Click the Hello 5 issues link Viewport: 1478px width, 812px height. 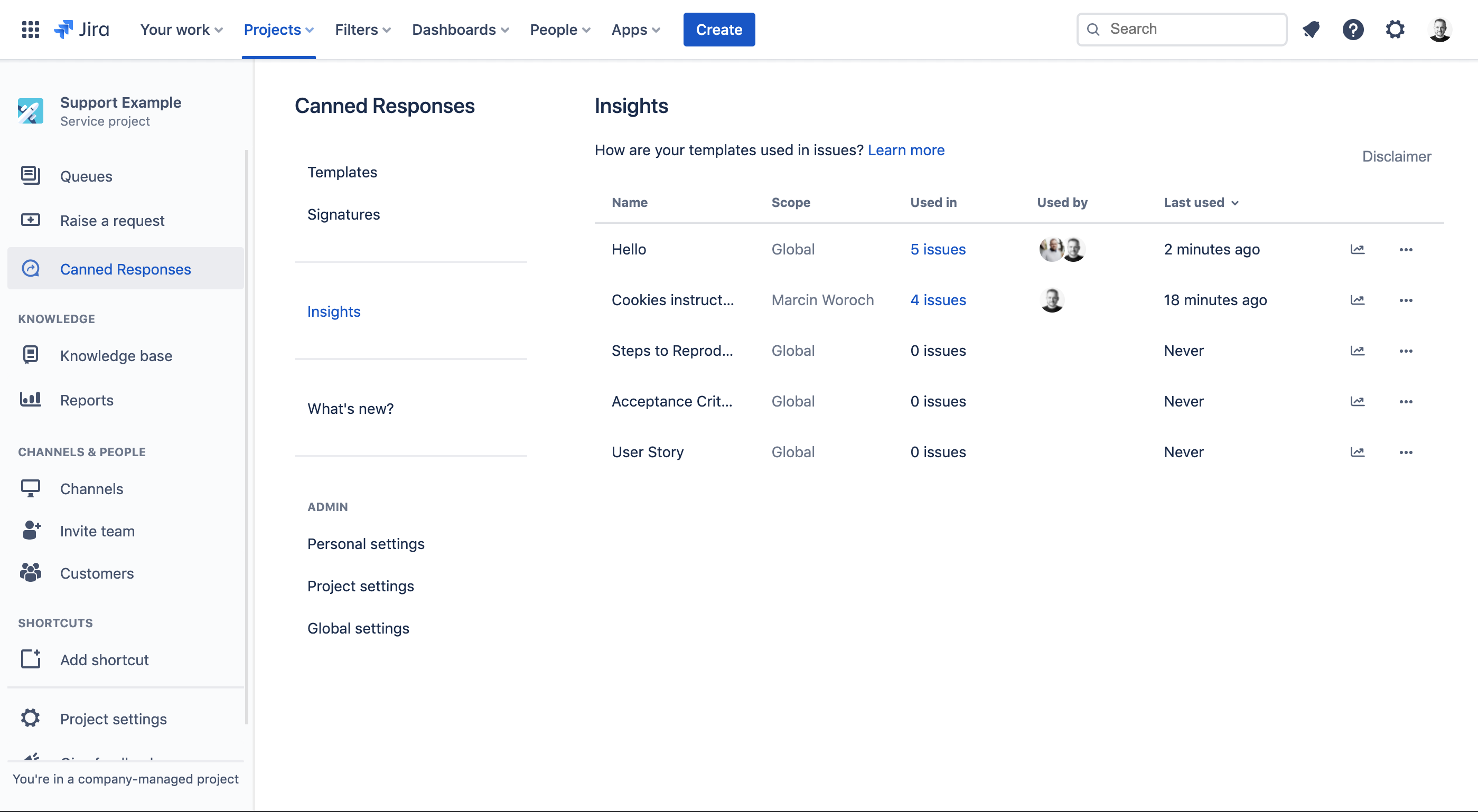(x=937, y=248)
